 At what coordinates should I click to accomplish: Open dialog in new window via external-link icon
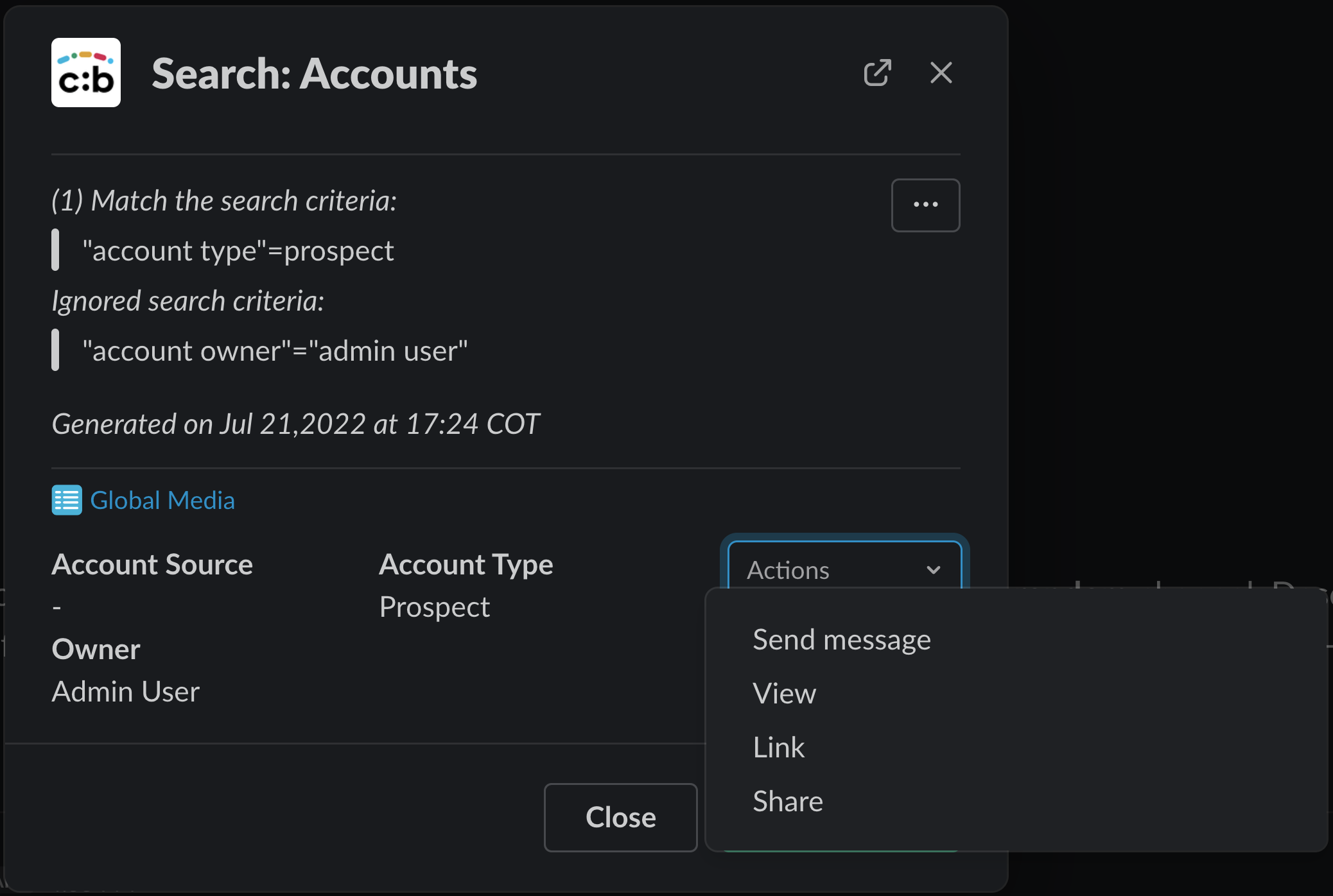click(x=878, y=73)
